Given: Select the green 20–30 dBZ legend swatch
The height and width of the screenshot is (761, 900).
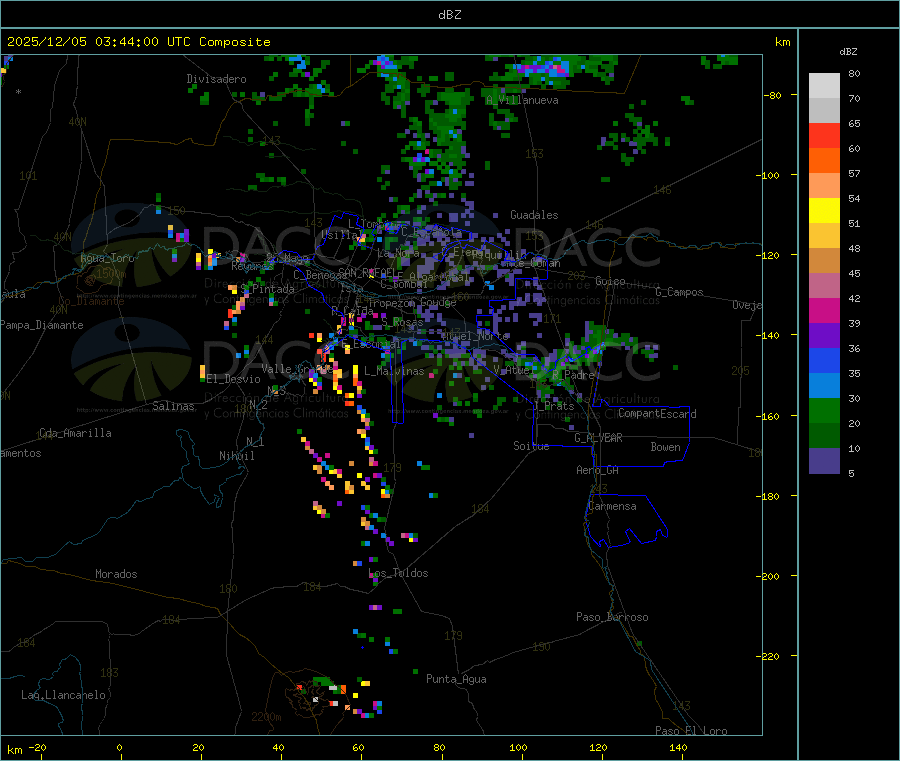Looking at the screenshot, I should click(824, 410).
